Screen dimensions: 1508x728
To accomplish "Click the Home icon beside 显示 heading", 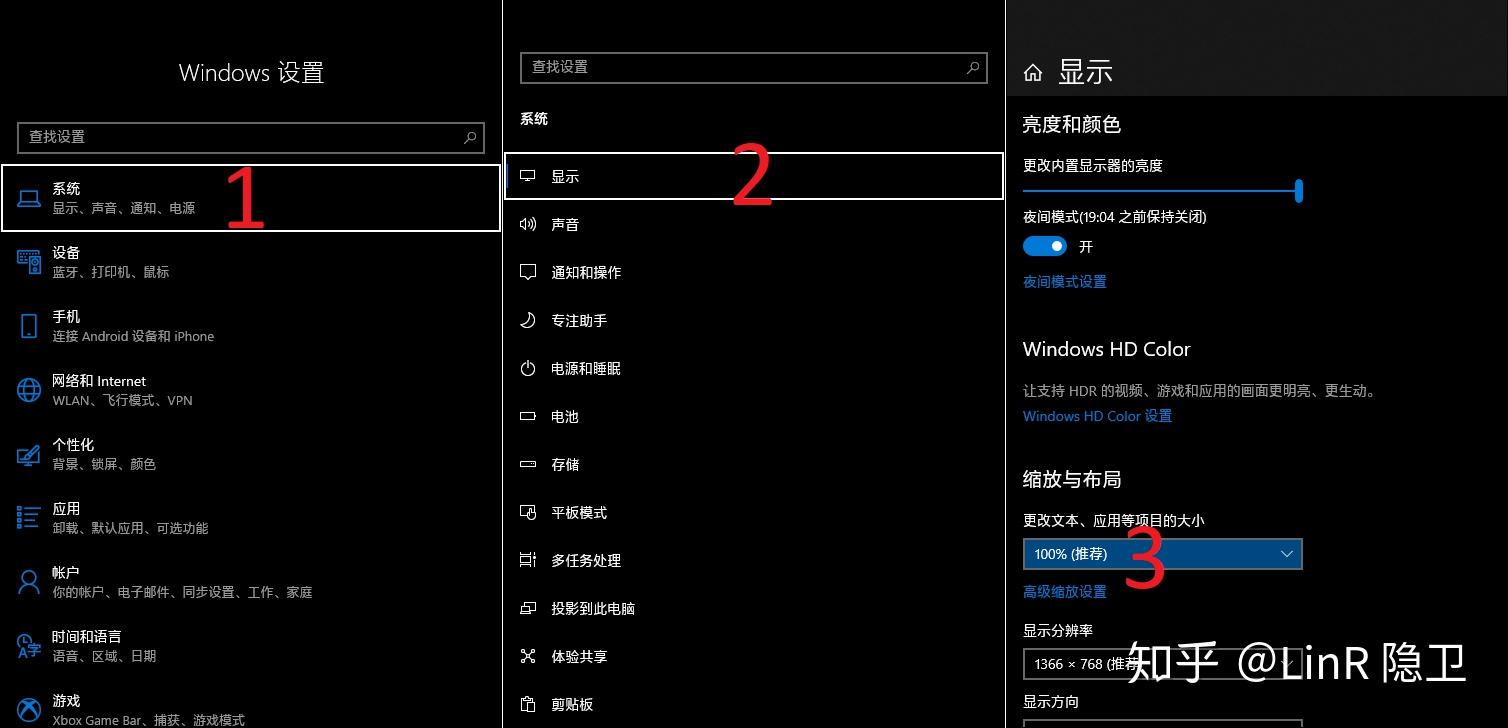I will (1034, 70).
